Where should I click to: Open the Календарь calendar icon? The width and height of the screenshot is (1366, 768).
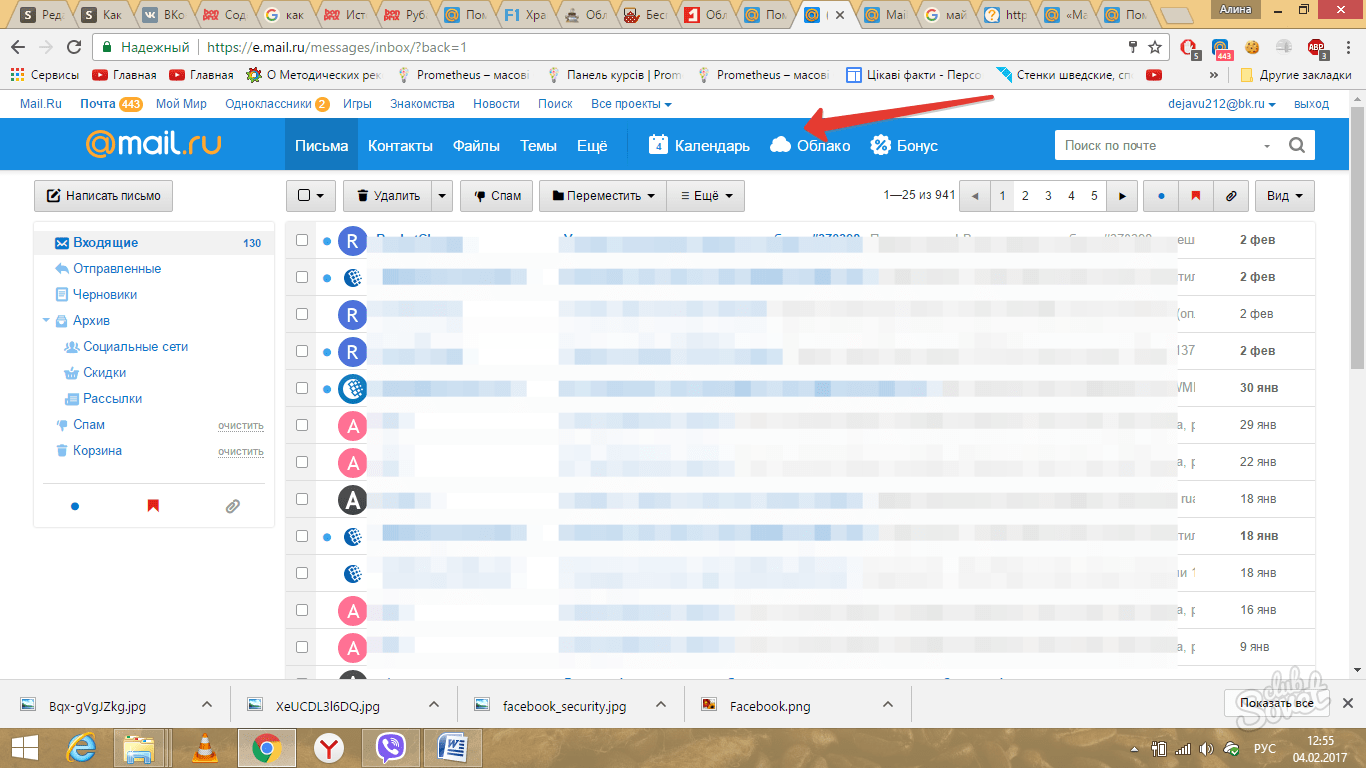point(658,145)
